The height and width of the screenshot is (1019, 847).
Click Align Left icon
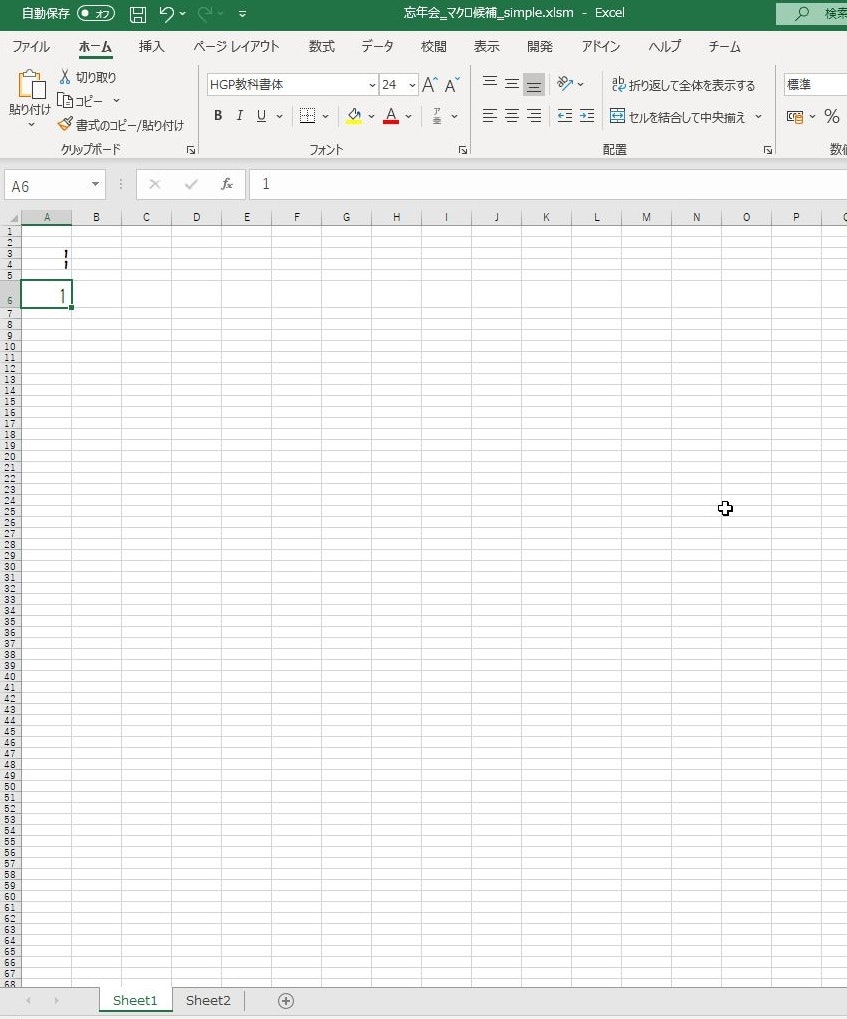click(490, 116)
